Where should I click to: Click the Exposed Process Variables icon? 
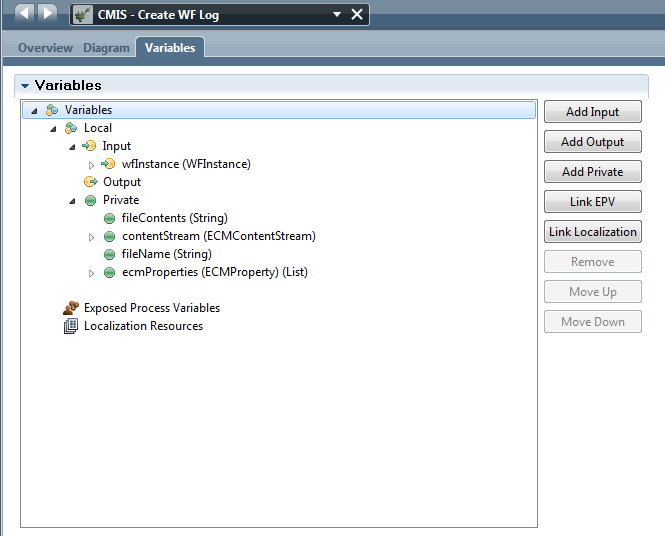pos(71,308)
